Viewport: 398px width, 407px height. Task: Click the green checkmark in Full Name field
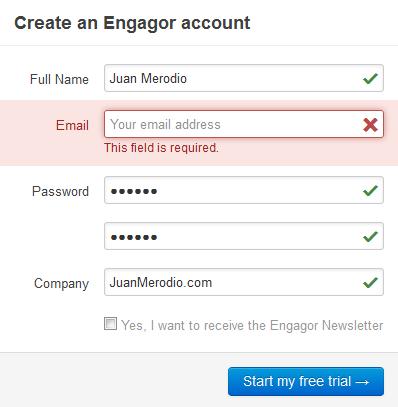click(x=370, y=79)
